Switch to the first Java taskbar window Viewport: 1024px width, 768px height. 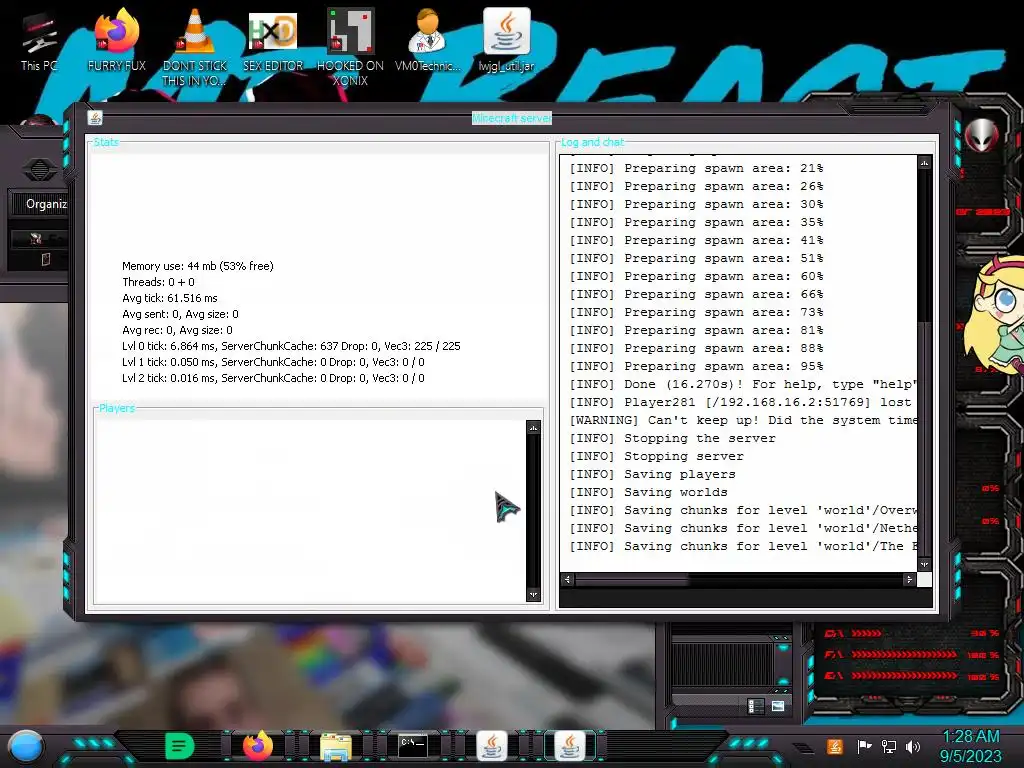[492, 746]
